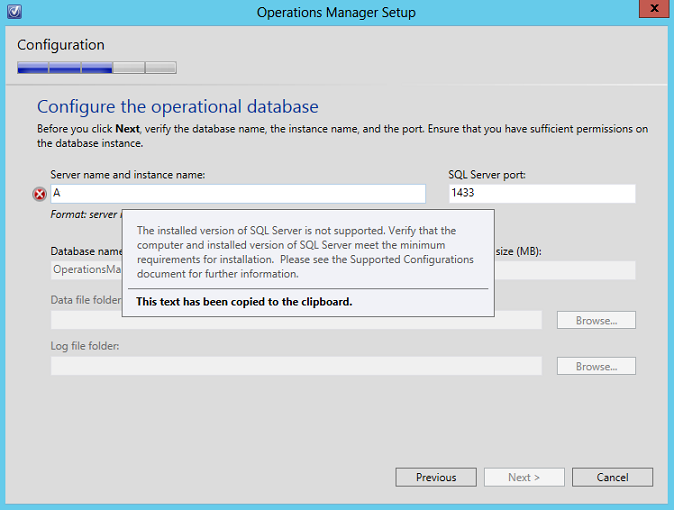Viewport: 674px width, 510px height.
Task: Click Browse for the Data file folder
Action: point(596,320)
